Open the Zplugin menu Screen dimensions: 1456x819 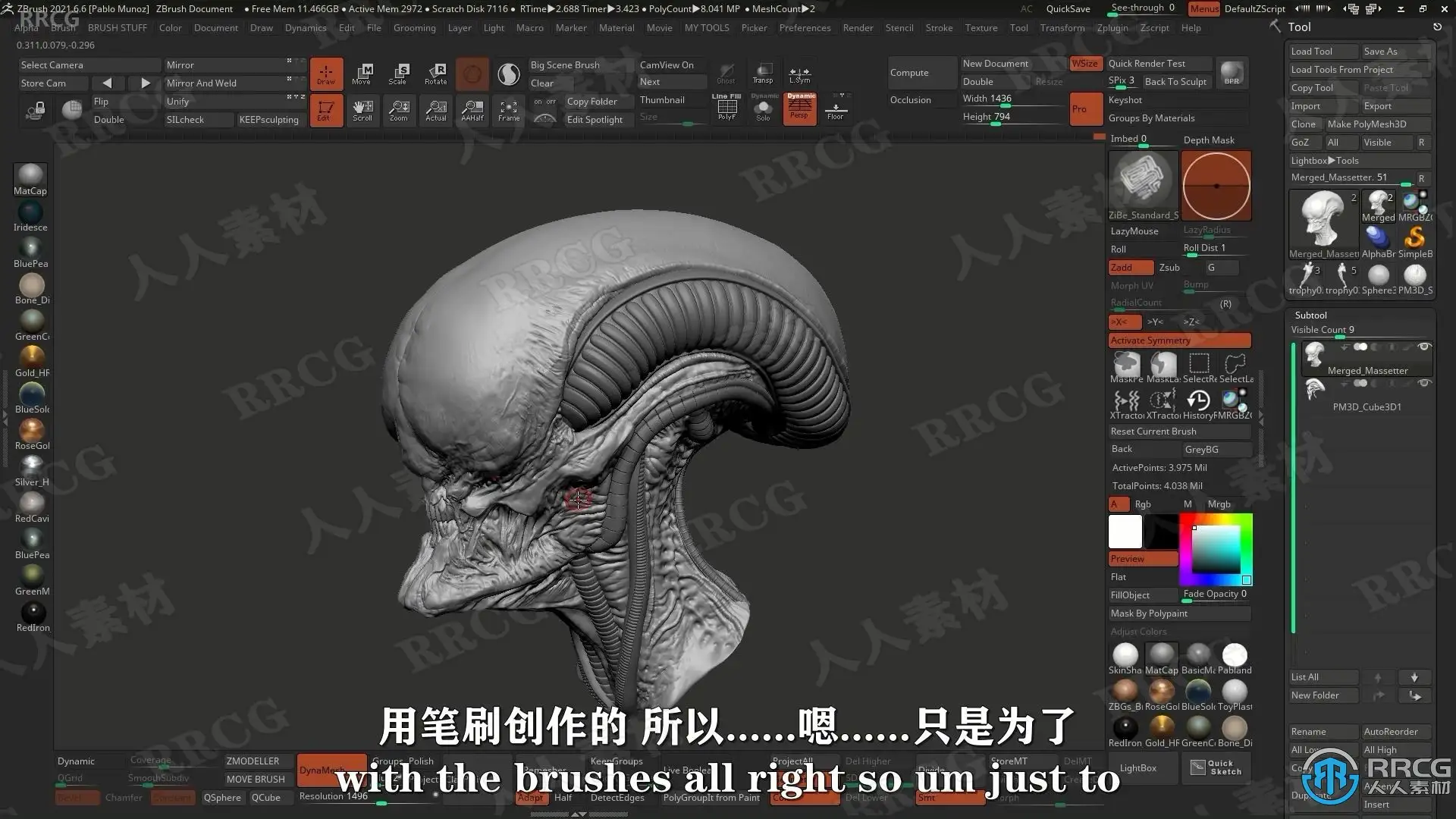1112,28
